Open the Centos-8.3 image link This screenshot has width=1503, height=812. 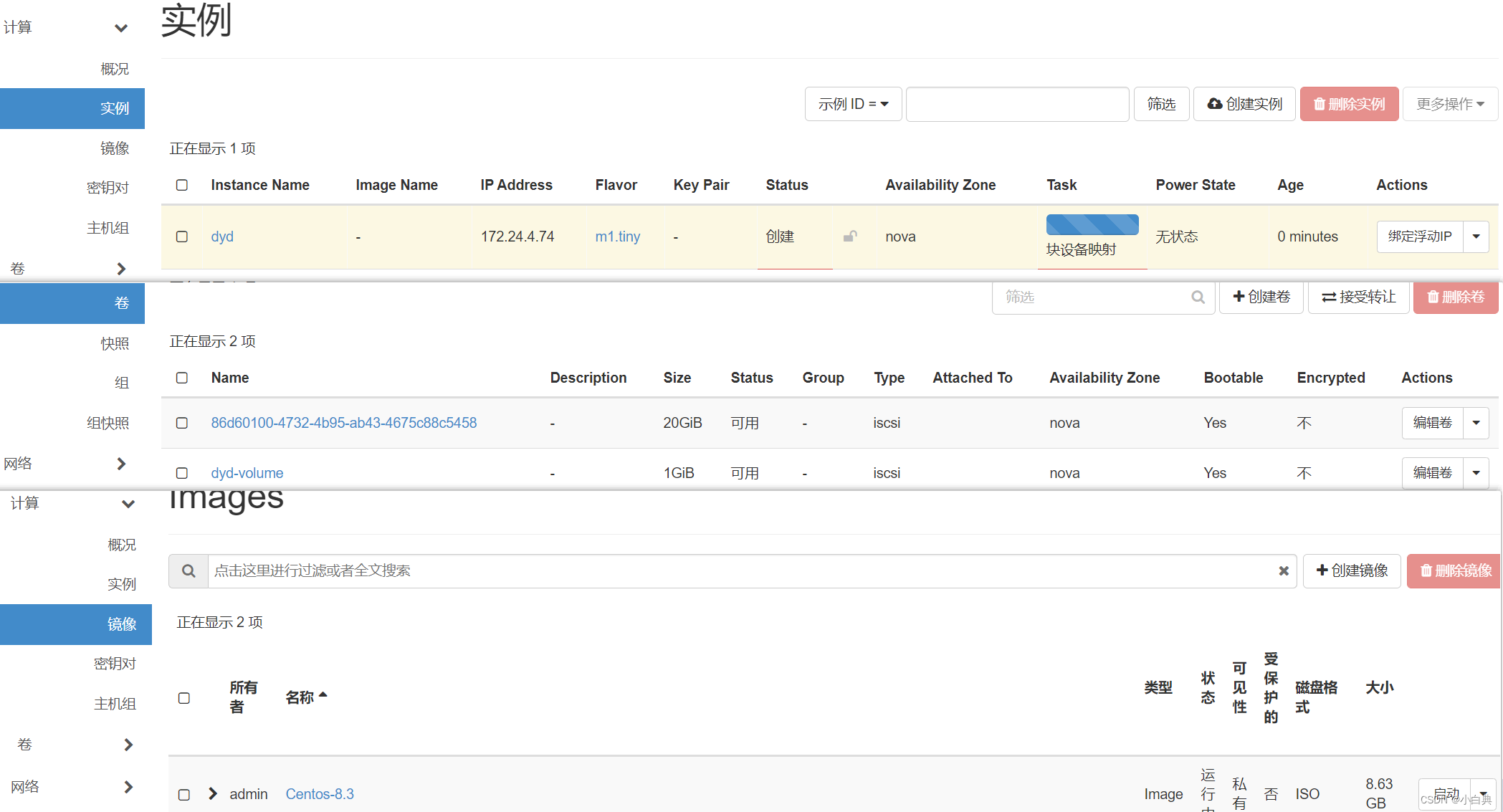[x=320, y=794]
